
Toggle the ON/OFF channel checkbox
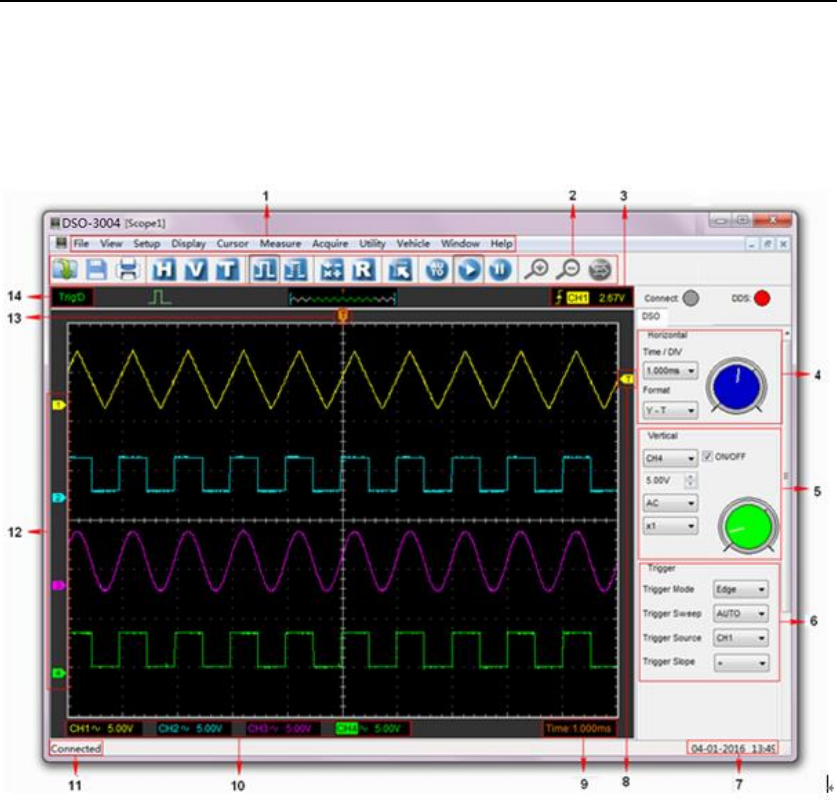[x=707, y=456]
